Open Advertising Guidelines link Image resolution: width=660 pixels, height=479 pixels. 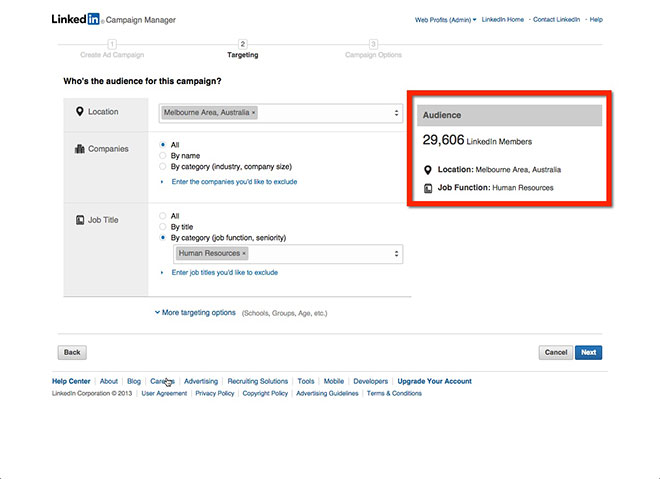click(327, 393)
